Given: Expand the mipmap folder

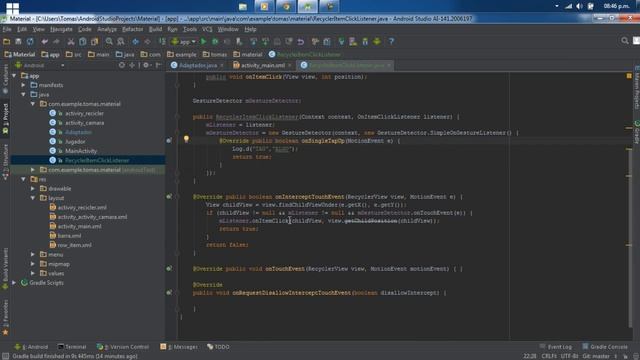Looking at the screenshot, I should tap(33, 264).
